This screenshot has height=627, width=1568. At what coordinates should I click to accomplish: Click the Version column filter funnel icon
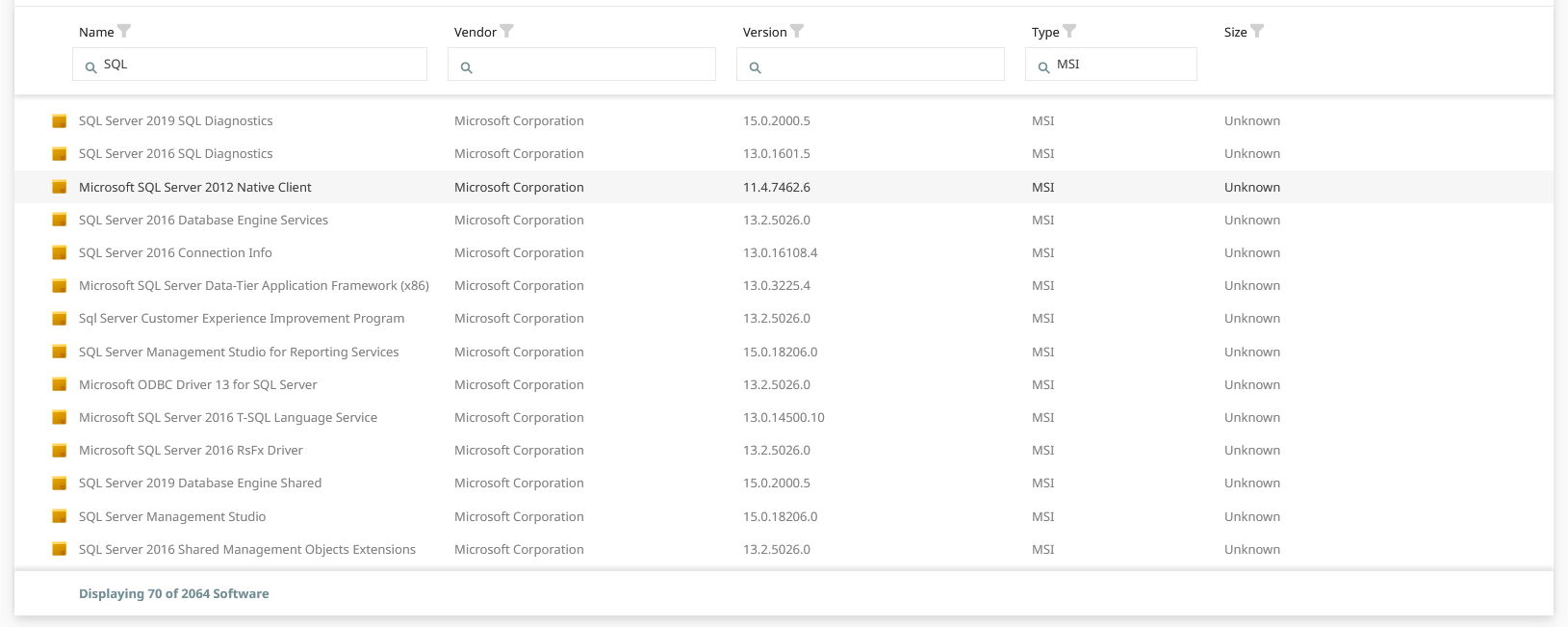[x=797, y=32]
